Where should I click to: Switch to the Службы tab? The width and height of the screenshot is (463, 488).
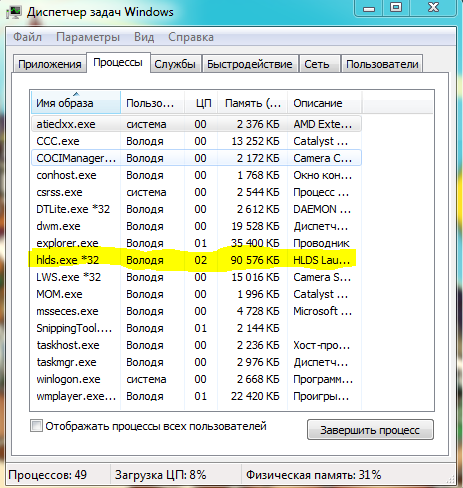tap(175, 64)
